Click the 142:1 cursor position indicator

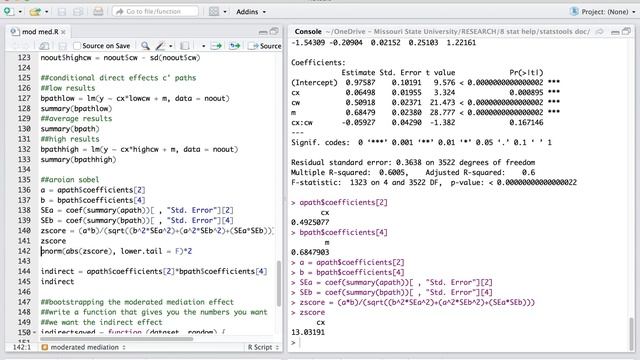click(x=22, y=347)
